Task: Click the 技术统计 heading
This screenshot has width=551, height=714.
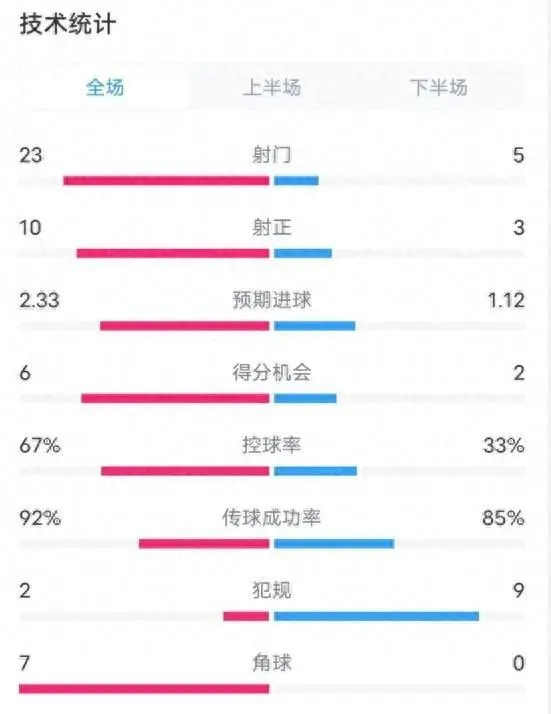Action: (67, 24)
